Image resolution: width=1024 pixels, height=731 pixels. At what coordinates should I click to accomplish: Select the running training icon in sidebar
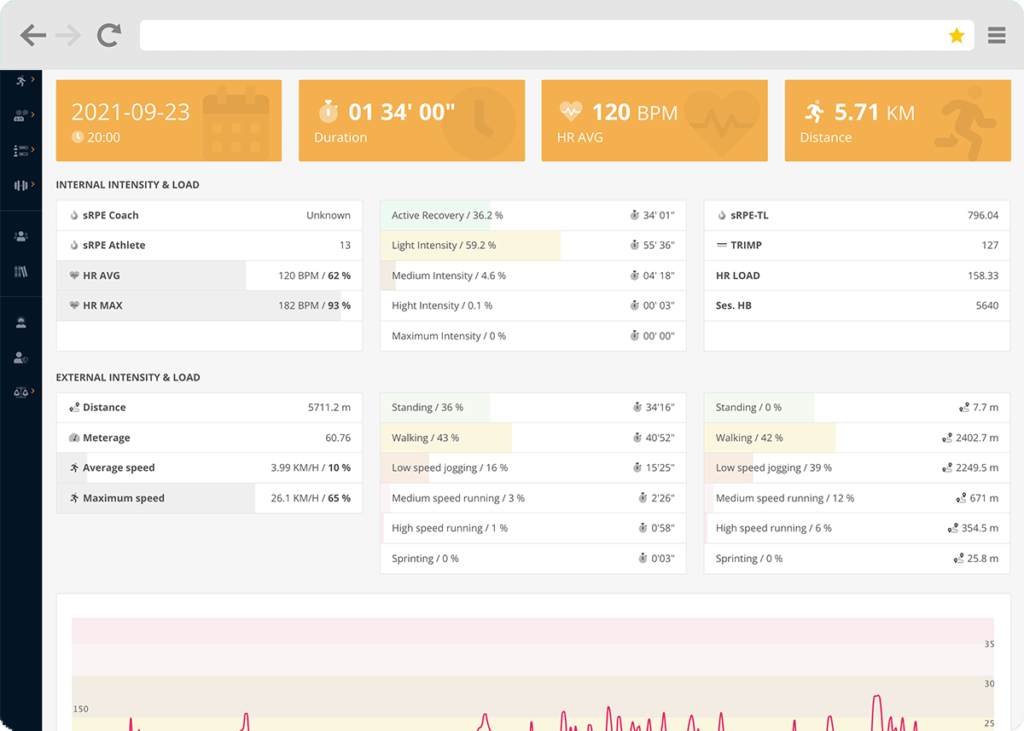click(x=22, y=80)
